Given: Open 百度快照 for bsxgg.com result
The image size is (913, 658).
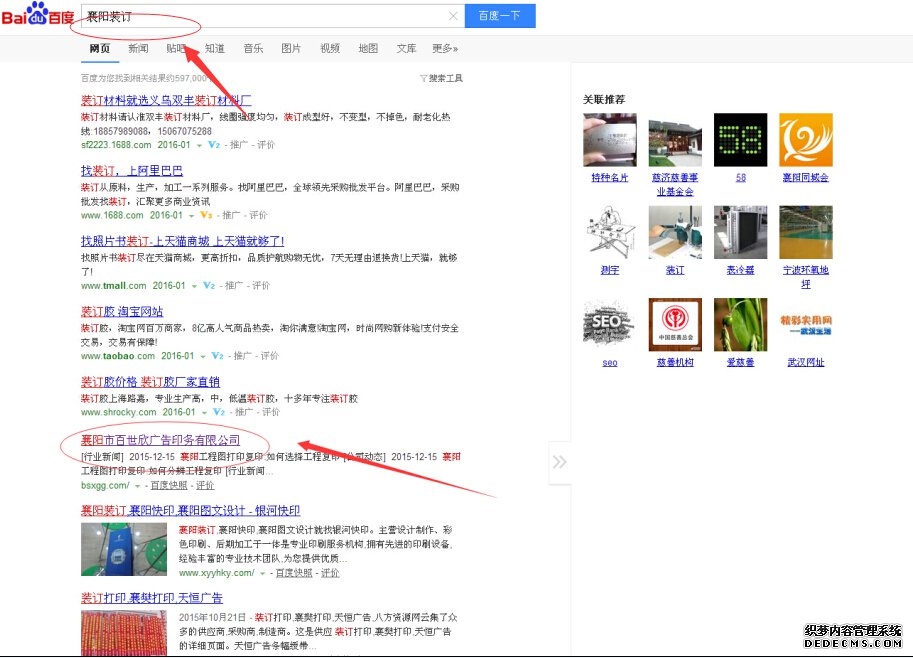Looking at the screenshot, I should 169,485.
